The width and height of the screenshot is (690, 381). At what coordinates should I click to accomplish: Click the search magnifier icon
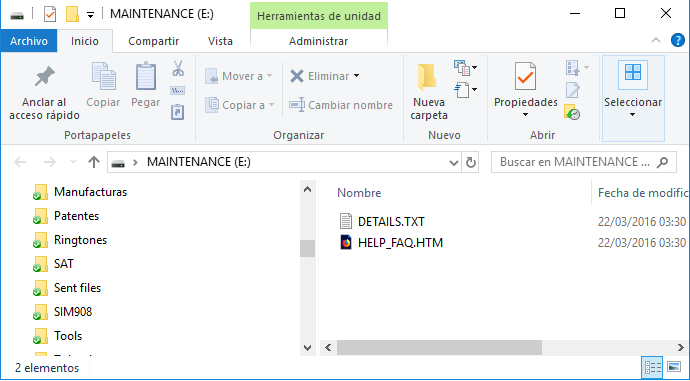[662, 162]
